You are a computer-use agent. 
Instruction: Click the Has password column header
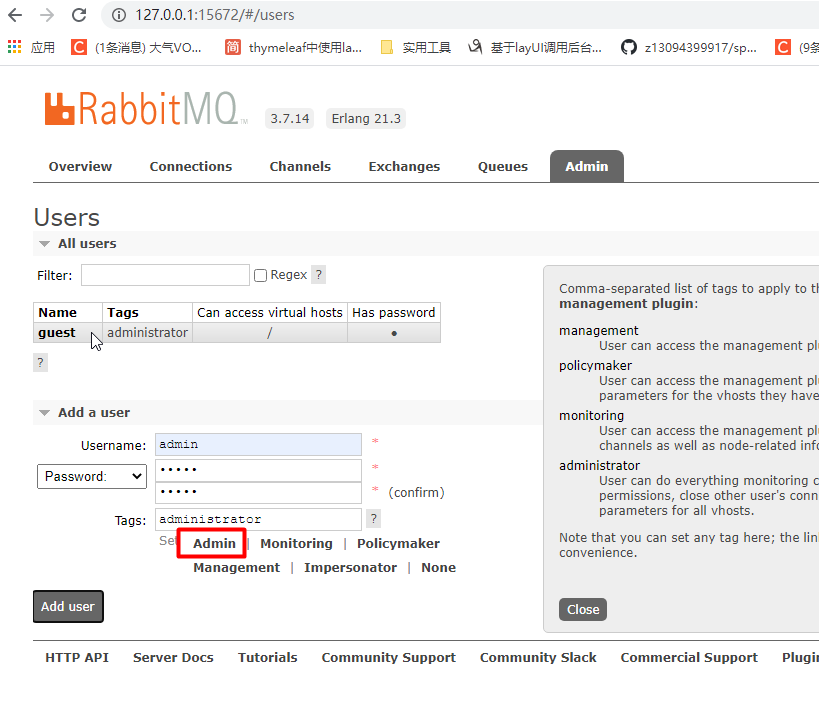[393, 312]
